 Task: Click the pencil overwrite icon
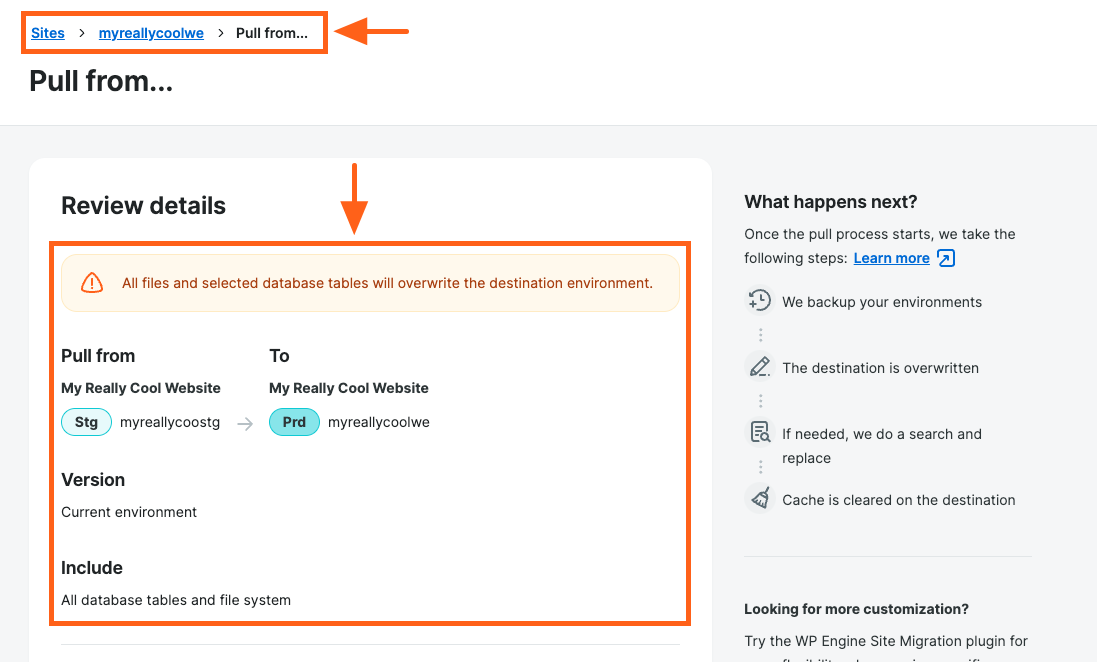(x=760, y=367)
